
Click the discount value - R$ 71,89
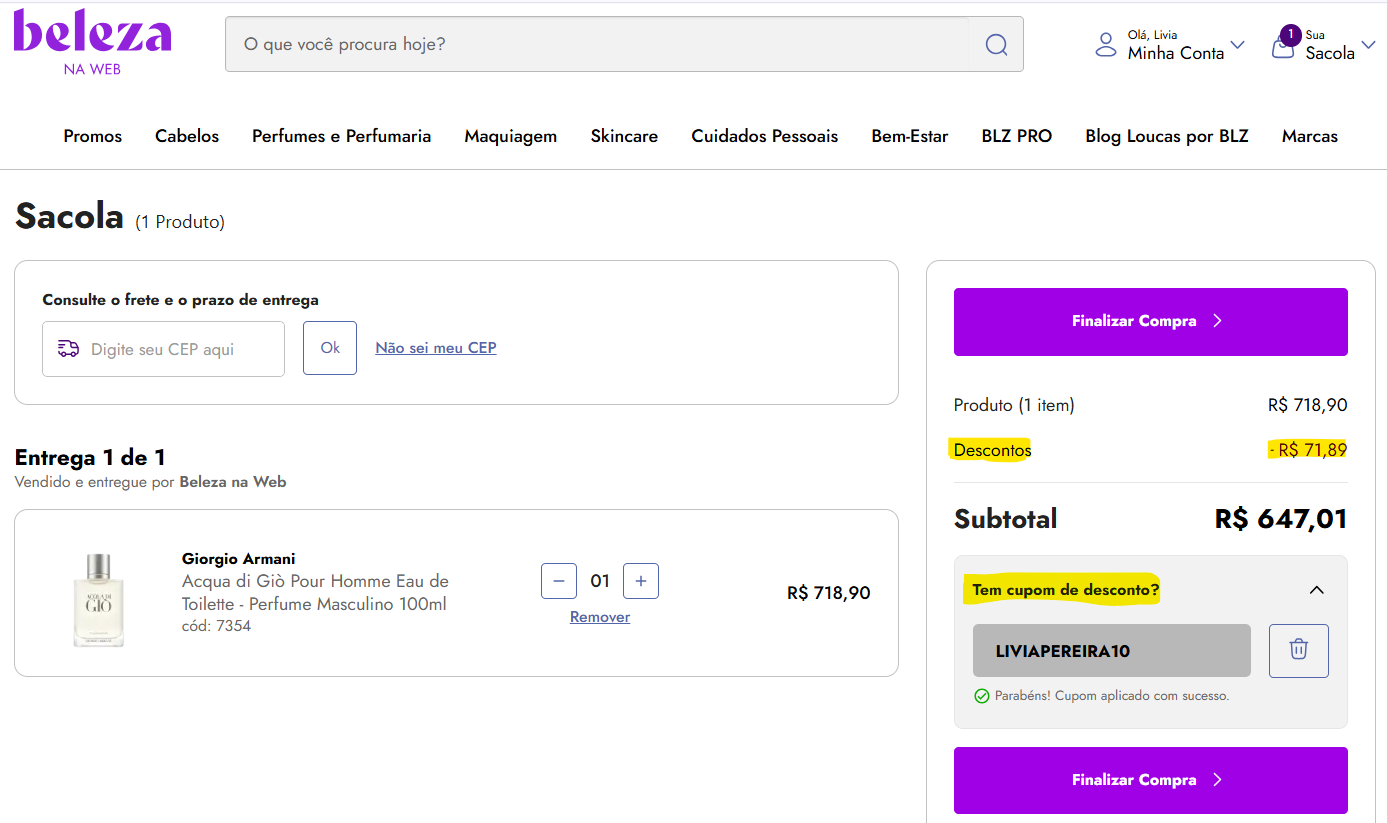1307,450
